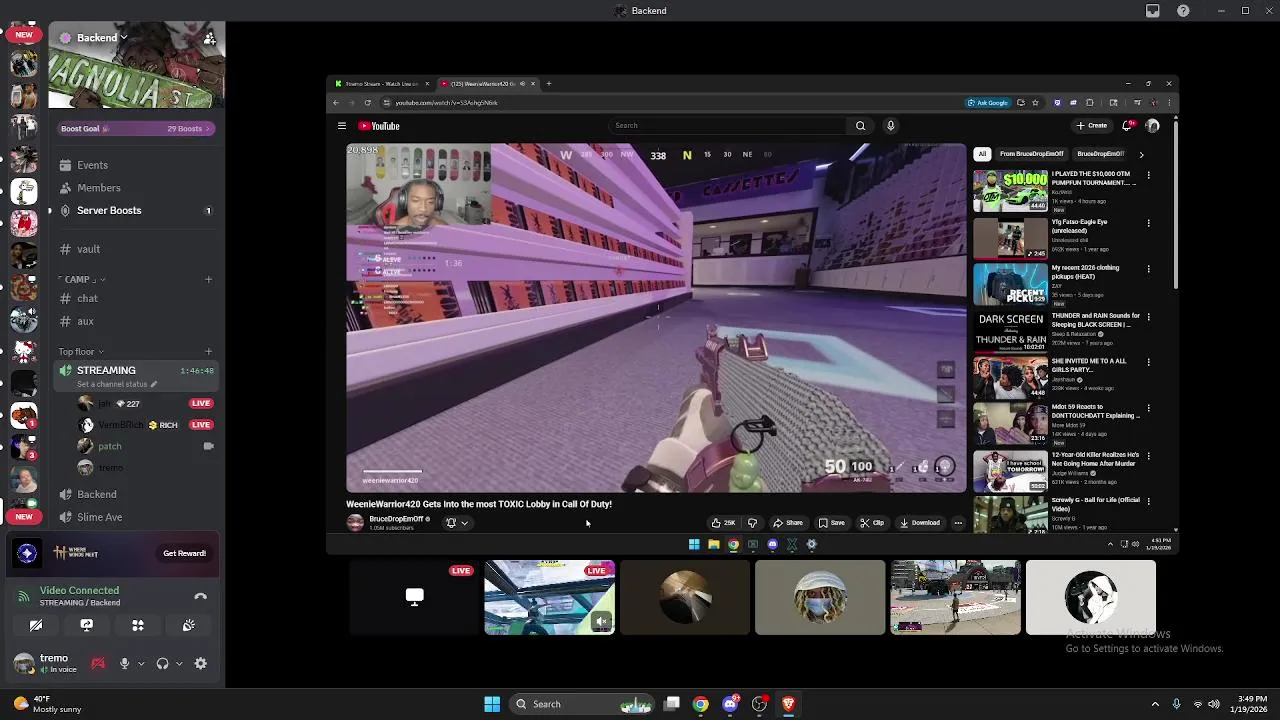Click the YouTube search input field

click(728, 126)
